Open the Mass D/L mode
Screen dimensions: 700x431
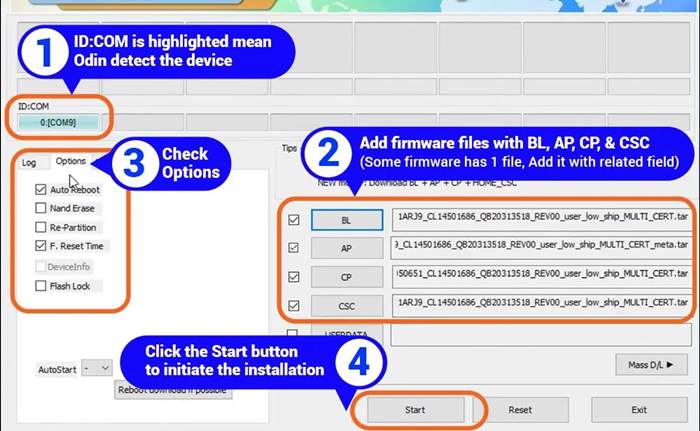click(651, 365)
